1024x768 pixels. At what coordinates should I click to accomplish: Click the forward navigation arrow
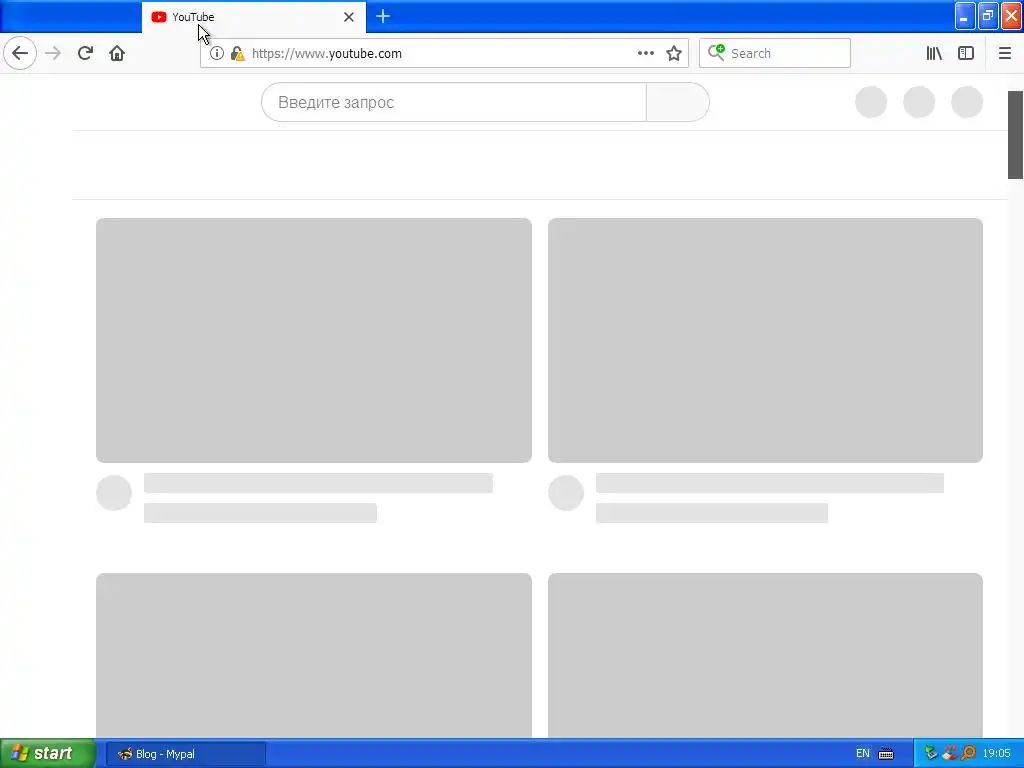pos(53,53)
